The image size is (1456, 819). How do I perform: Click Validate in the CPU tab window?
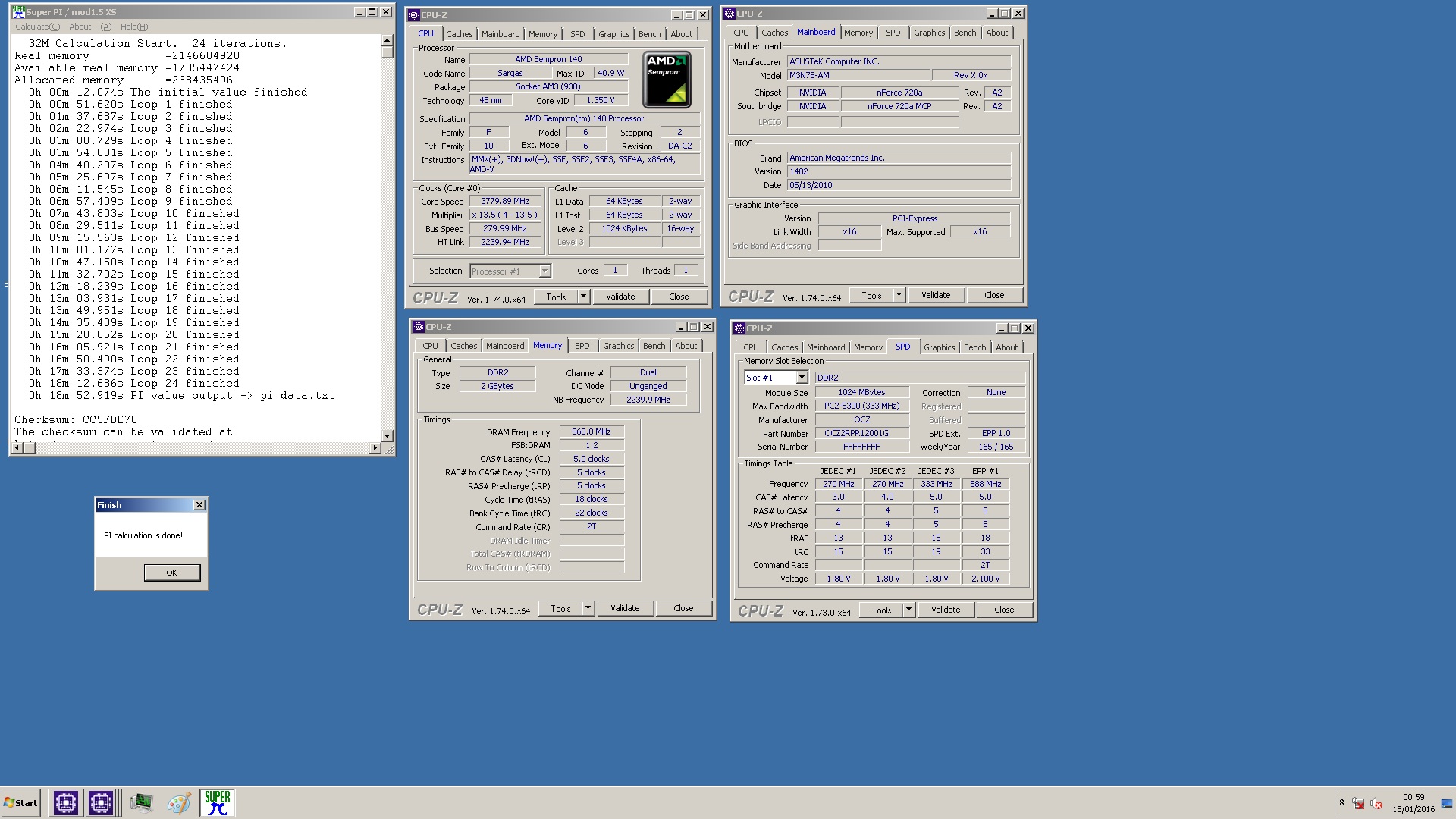coord(620,297)
